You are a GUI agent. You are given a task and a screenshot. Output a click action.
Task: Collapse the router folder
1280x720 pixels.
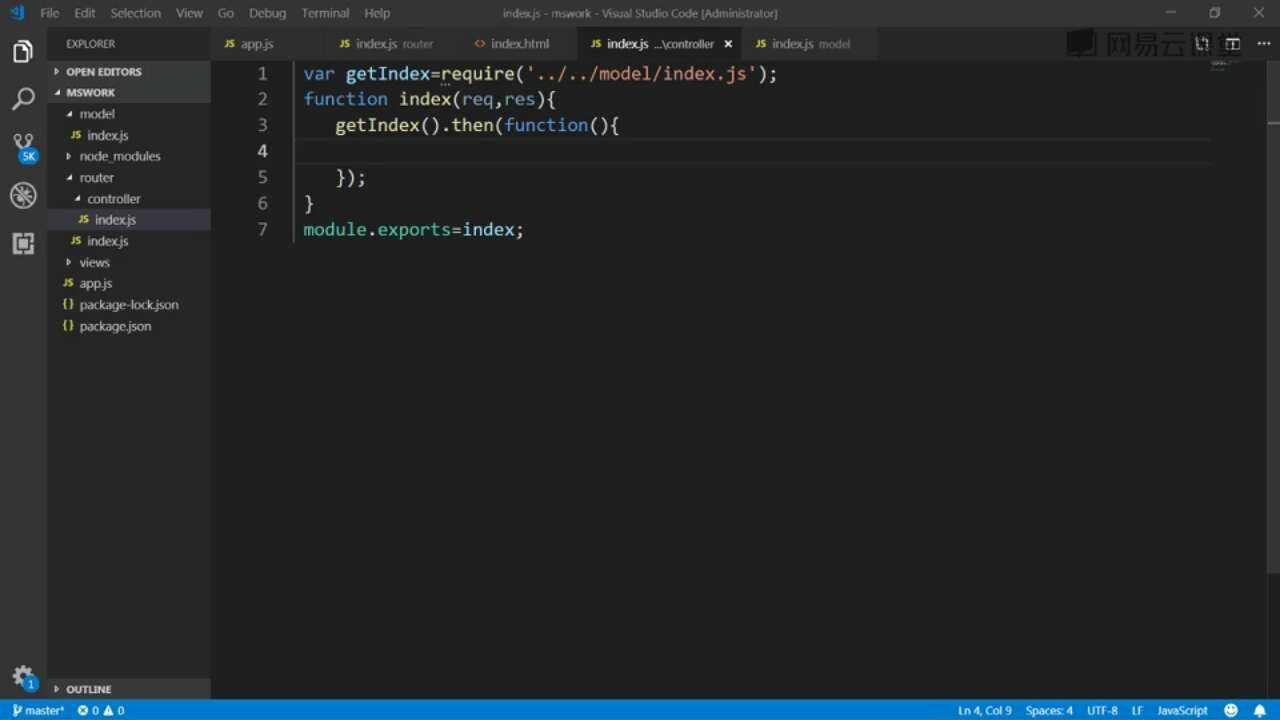[129, 177]
